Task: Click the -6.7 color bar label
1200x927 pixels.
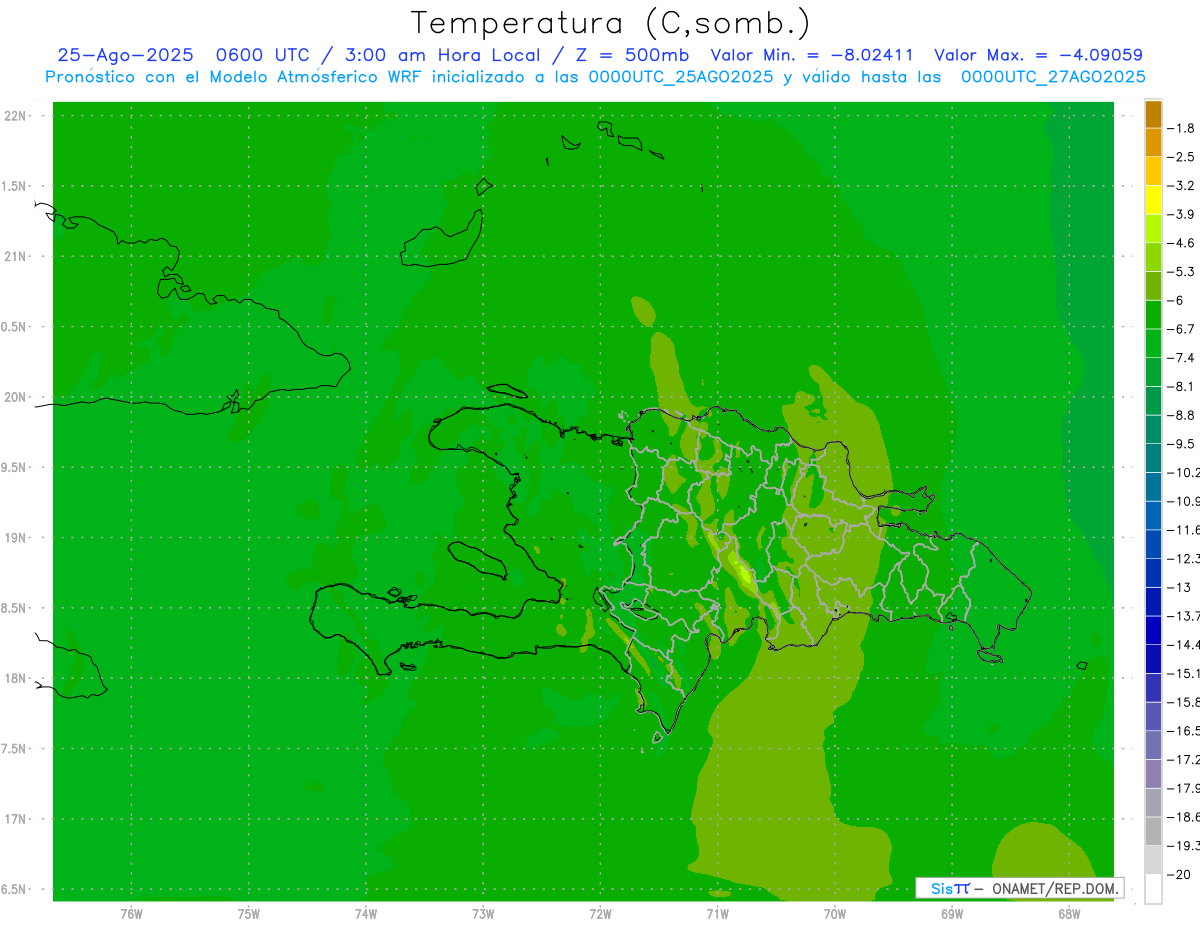Action: [x=1183, y=329]
